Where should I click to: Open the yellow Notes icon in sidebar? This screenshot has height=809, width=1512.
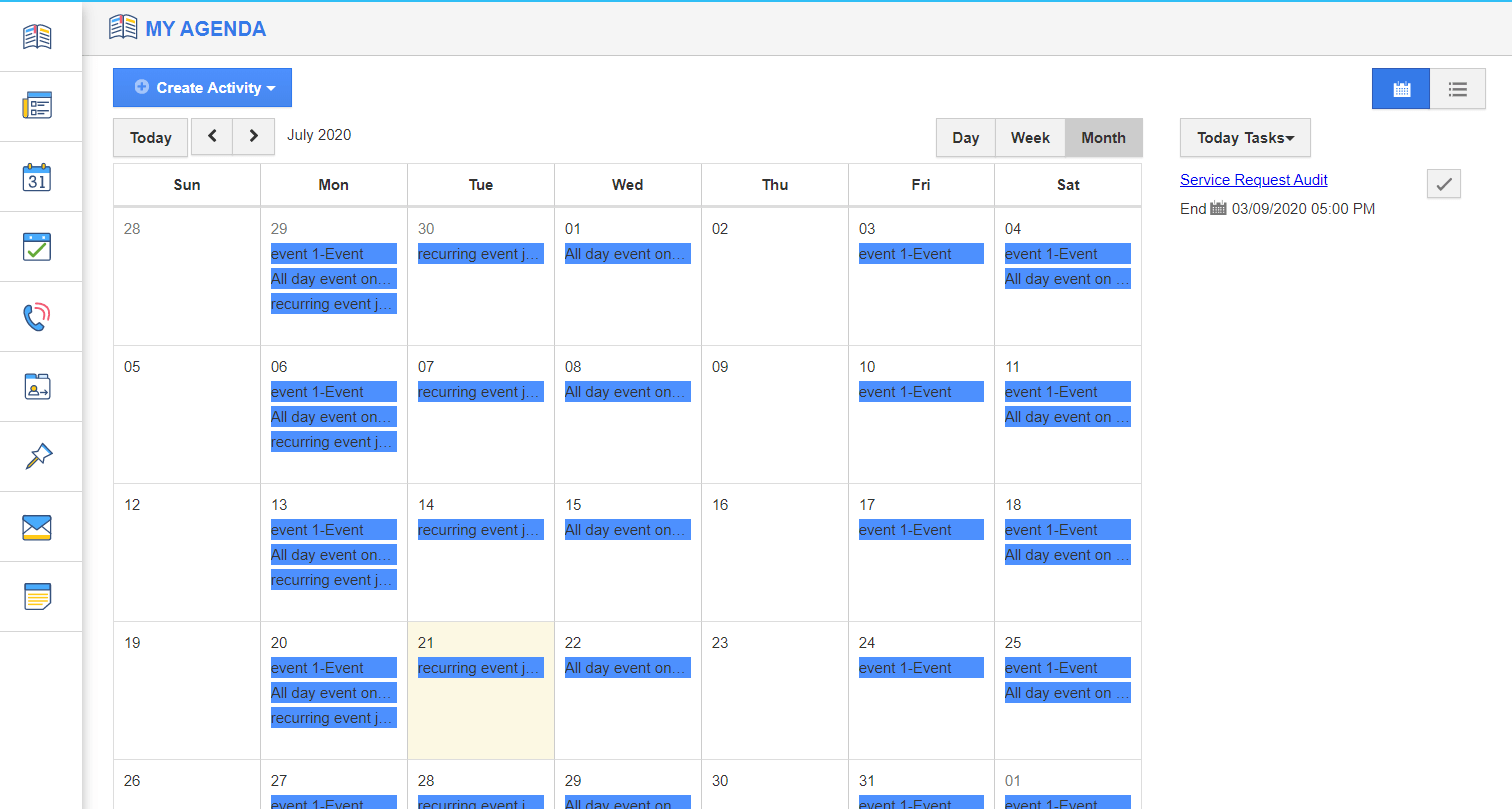[38, 597]
